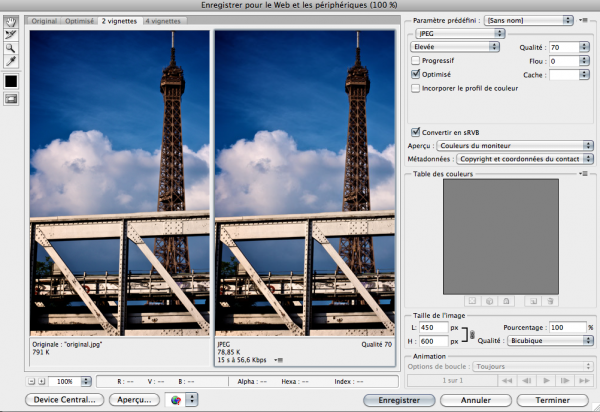Toggle slice visibility icon
The height and width of the screenshot is (412, 600).
point(11,99)
